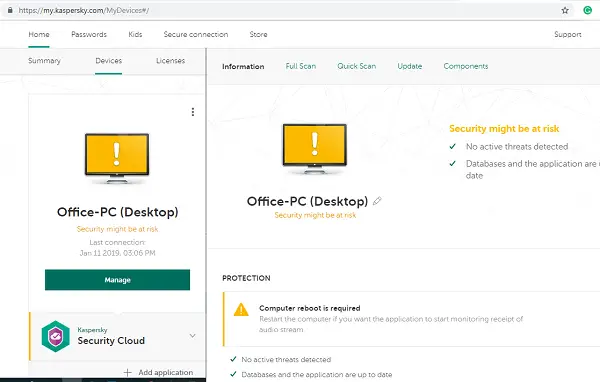Open the Full Scan tab
600x382 pixels.
point(301,66)
